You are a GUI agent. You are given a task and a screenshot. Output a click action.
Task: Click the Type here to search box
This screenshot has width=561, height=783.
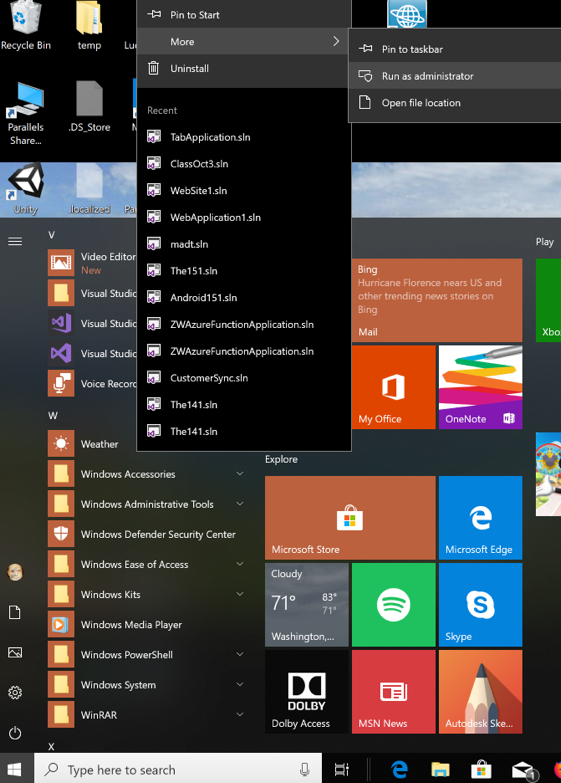point(178,770)
